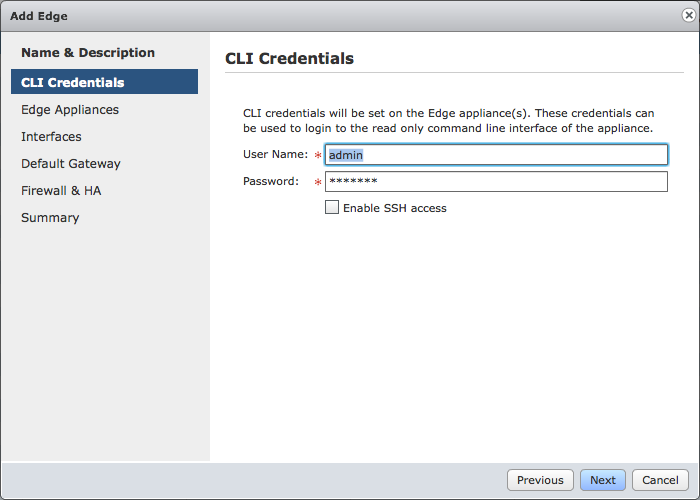Cancel the Add Edge wizard
Image resolution: width=700 pixels, height=500 pixels.
(660, 480)
